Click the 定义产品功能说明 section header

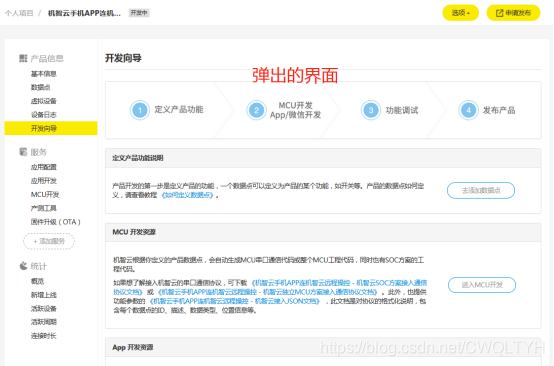(x=323, y=158)
